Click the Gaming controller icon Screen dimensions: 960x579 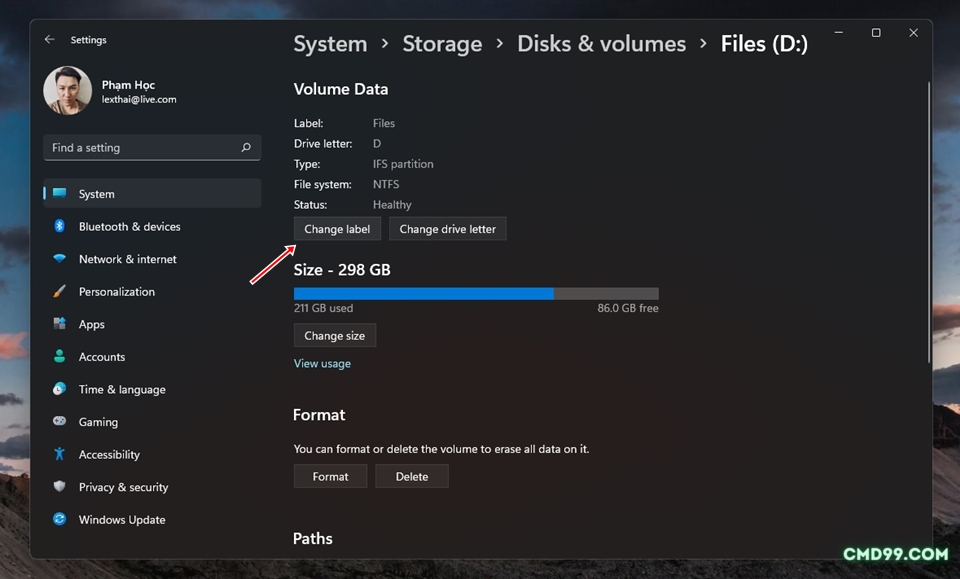pos(59,421)
